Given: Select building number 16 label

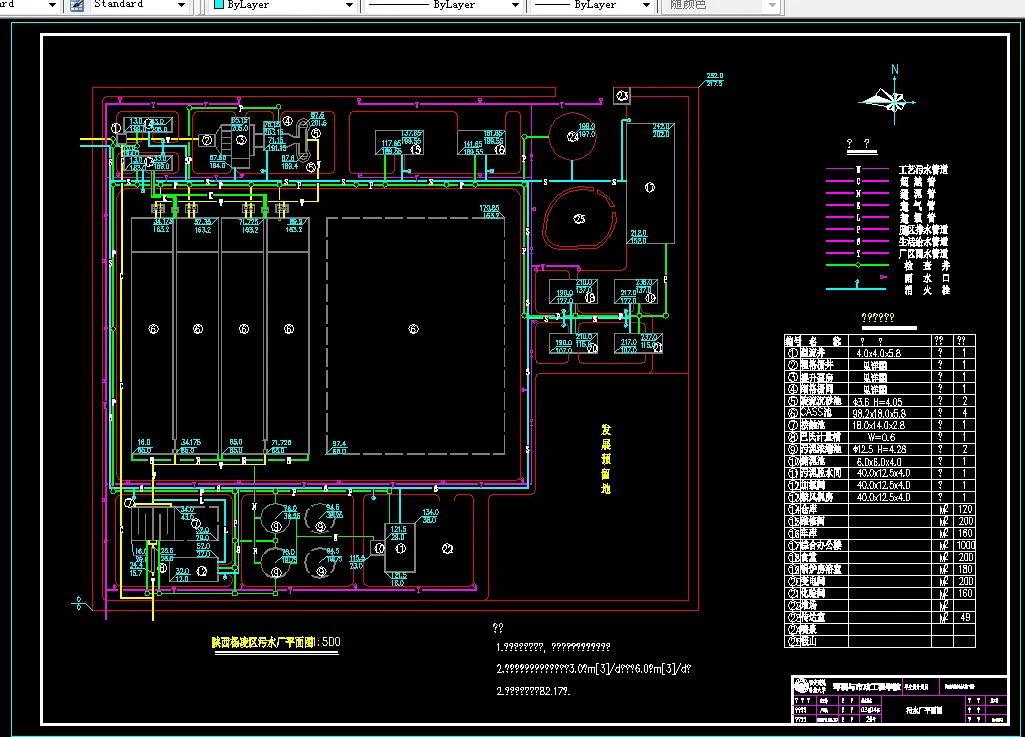Looking at the screenshot, I should pos(499,150).
